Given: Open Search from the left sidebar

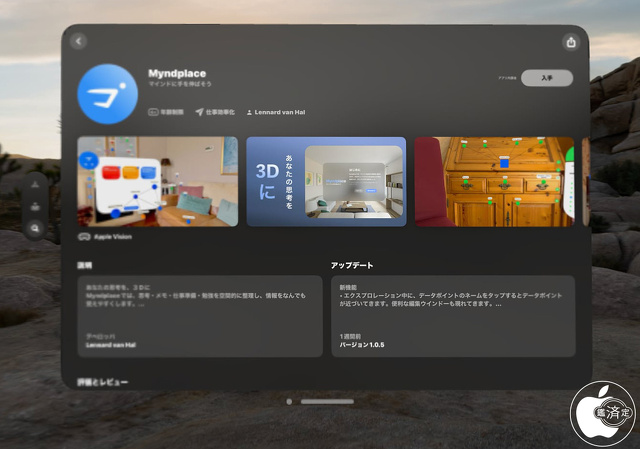Looking at the screenshot, I should point(36,228).
